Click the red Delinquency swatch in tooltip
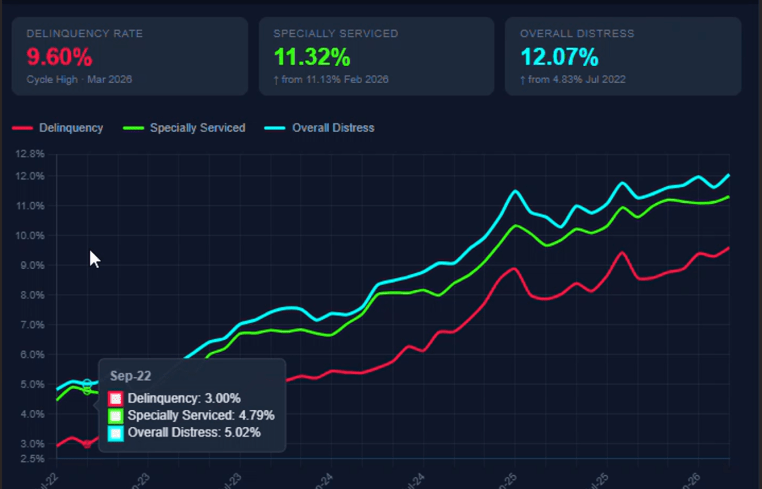 coord(116,398)
